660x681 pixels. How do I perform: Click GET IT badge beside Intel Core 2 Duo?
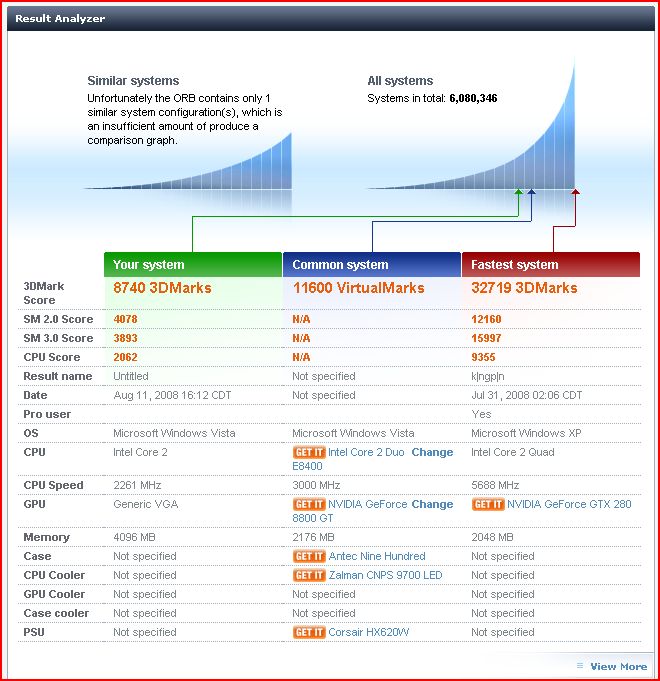click(309, 452)
